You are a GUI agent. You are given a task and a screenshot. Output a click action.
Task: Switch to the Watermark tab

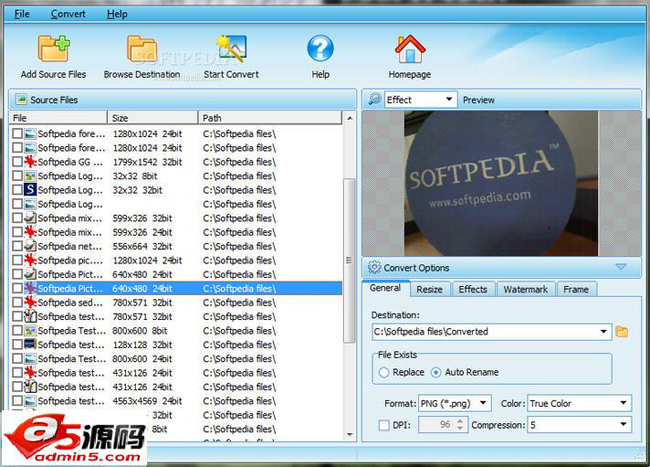(x=525, y=289)
